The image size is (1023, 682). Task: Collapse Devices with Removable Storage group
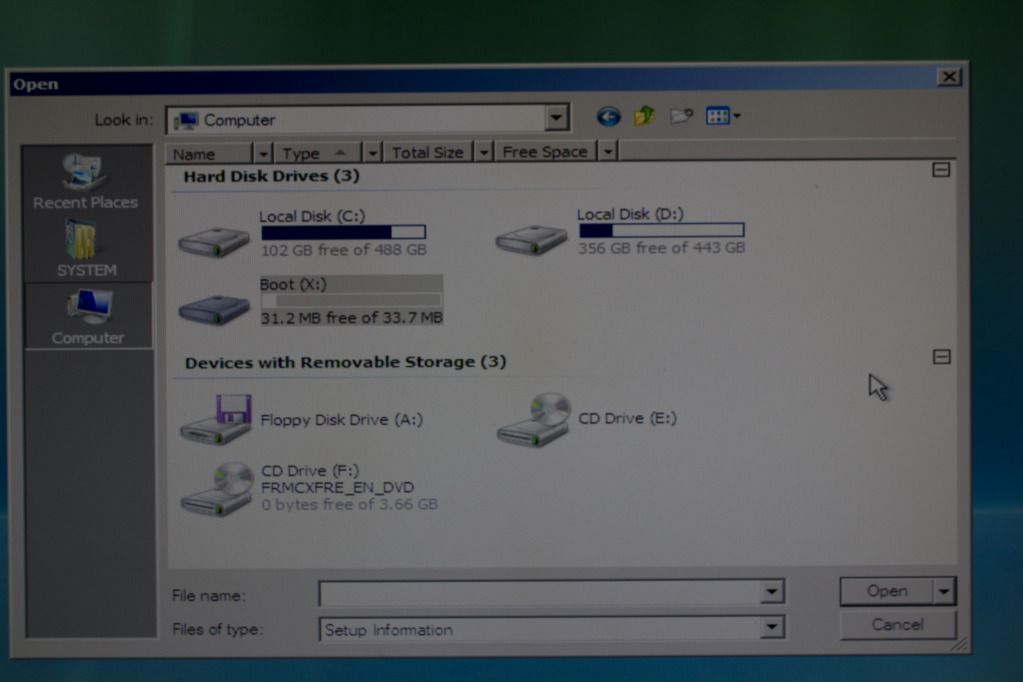(941, 357)
